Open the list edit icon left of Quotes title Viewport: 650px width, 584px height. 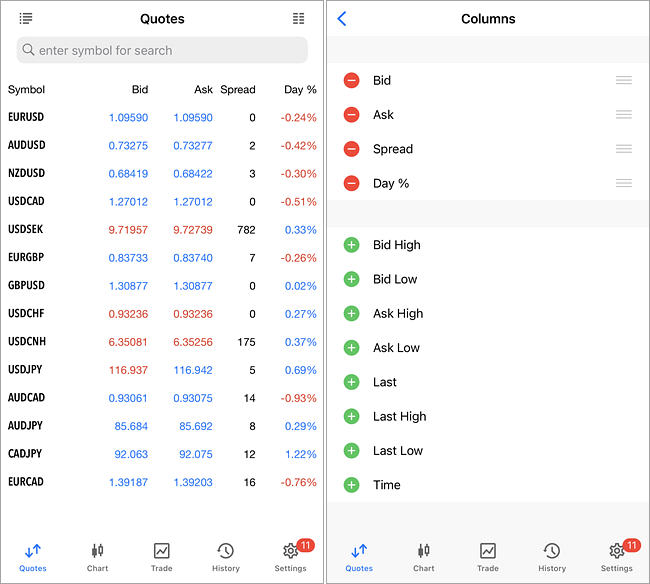click(26, 19)
